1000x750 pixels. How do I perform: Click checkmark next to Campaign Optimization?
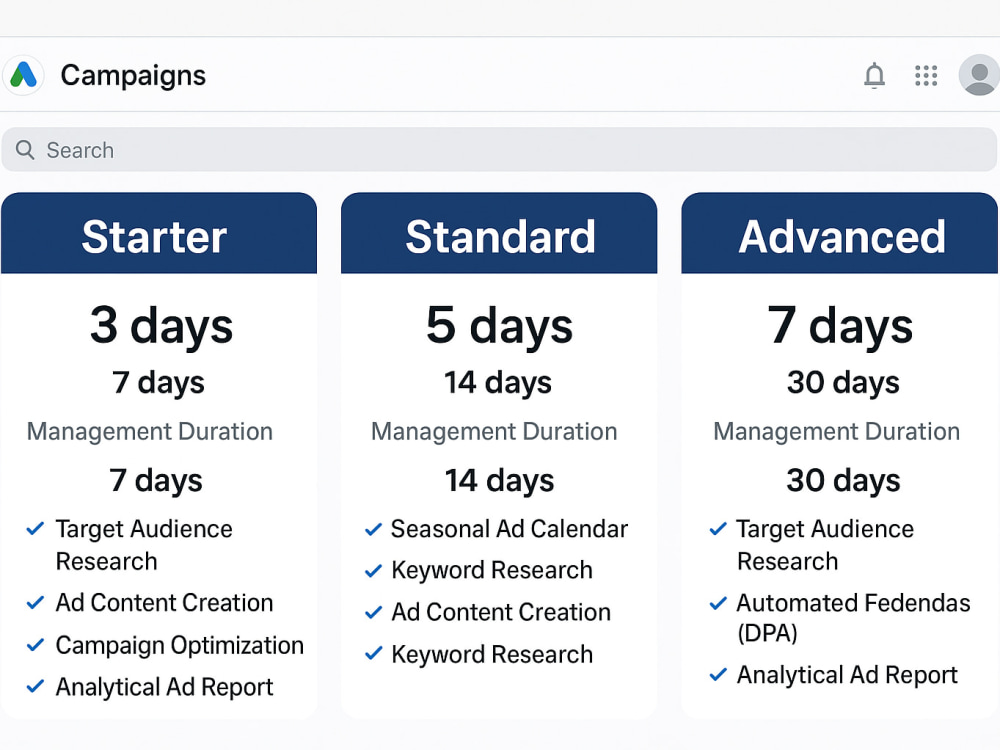[35, 645]
